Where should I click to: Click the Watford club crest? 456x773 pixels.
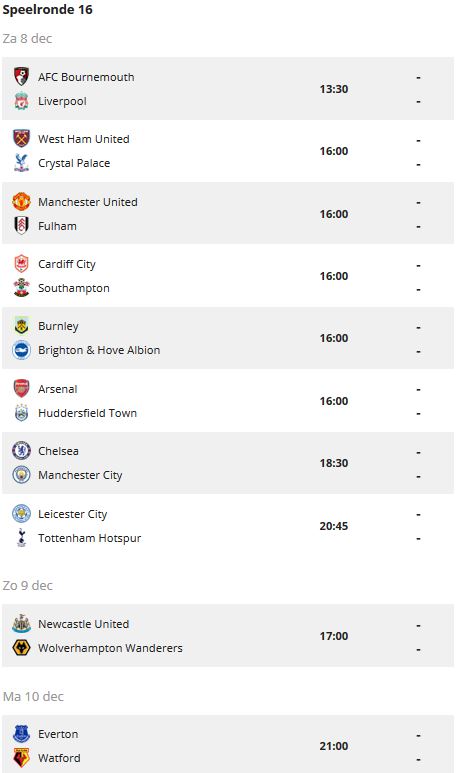pyautogui.click(x=21, y=758)
